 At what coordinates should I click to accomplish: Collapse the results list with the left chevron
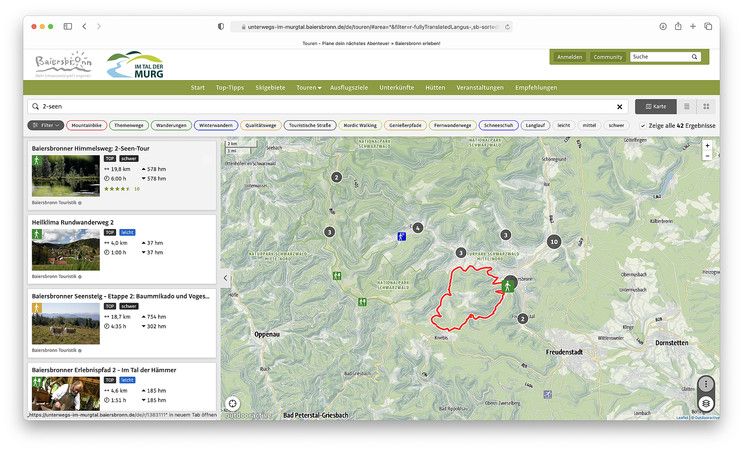pos(226,278)
